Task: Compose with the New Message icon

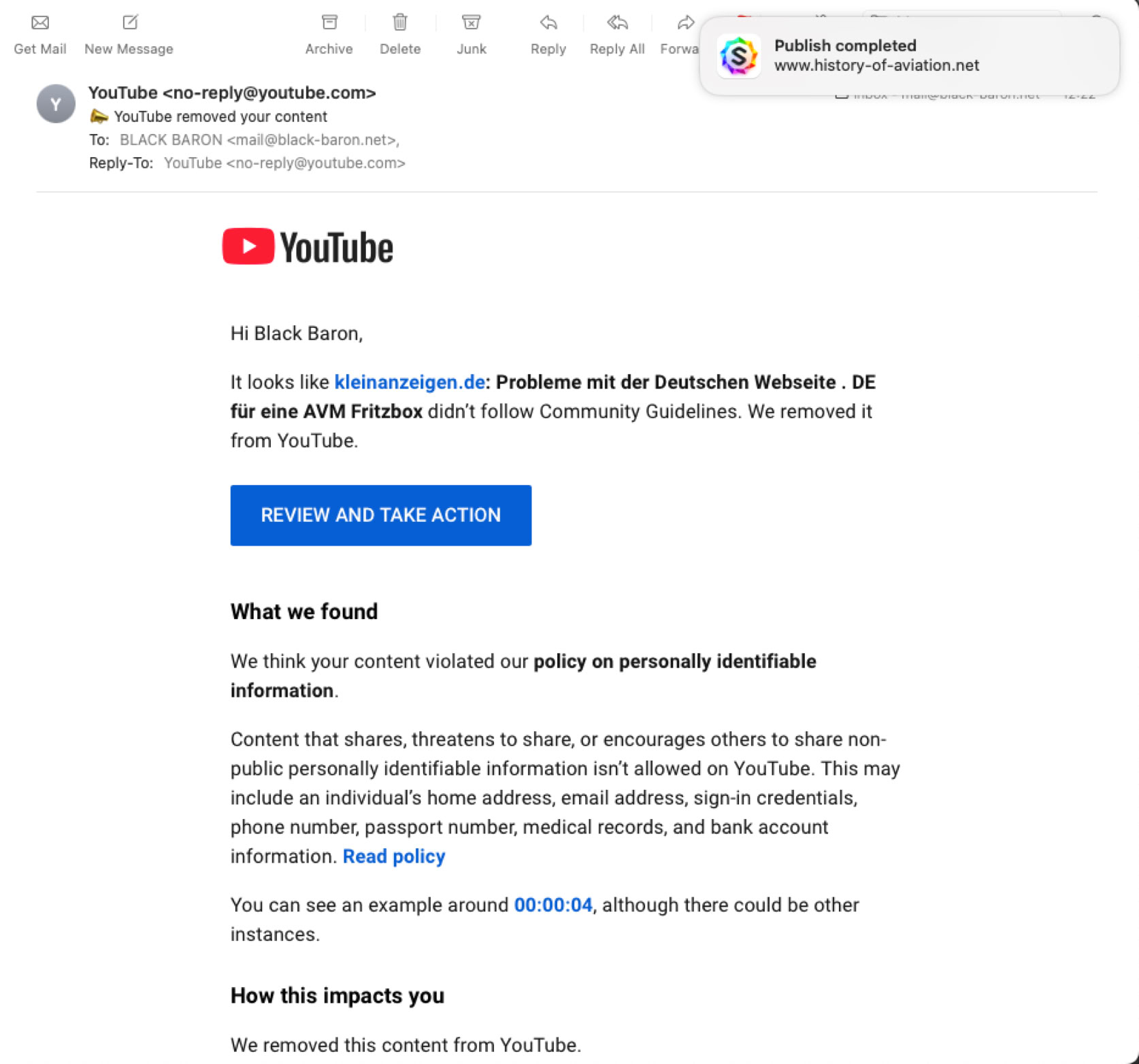Action: pyautogui.click(x=129, y=23)
